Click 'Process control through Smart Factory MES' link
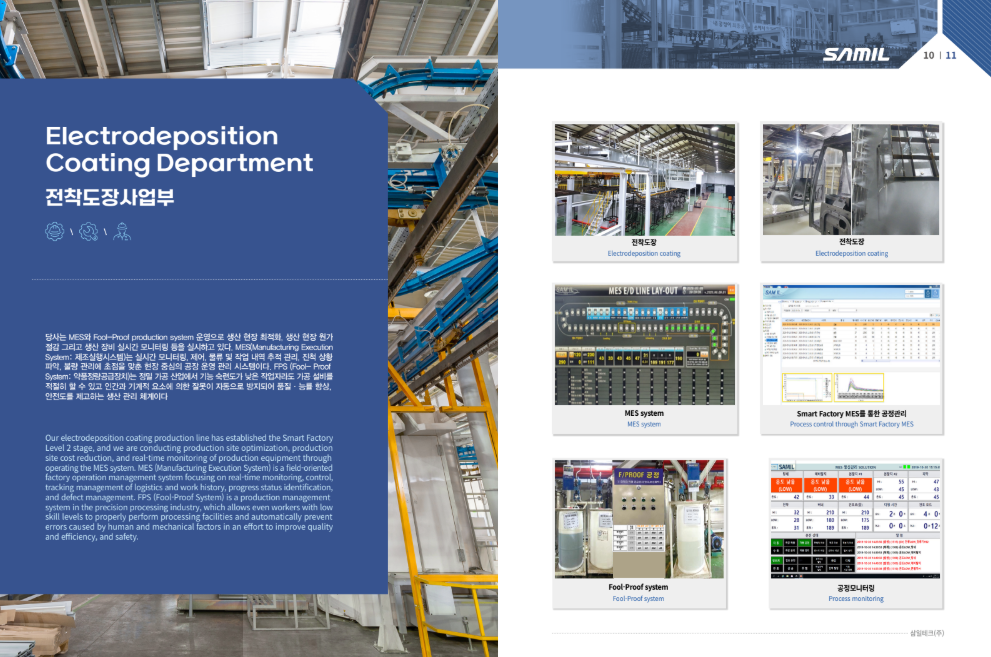 point(851,424)
